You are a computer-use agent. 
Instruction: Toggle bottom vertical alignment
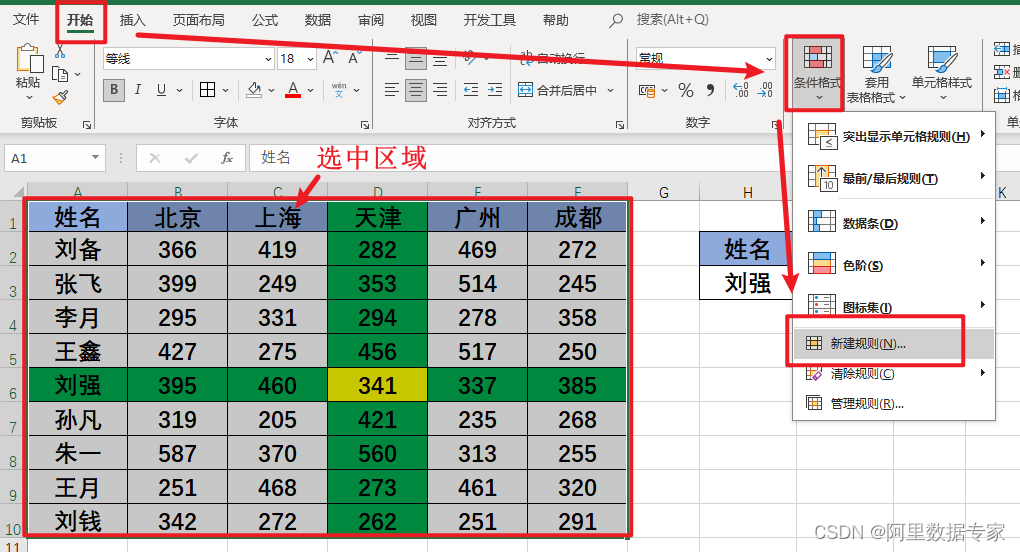(440, 59)
